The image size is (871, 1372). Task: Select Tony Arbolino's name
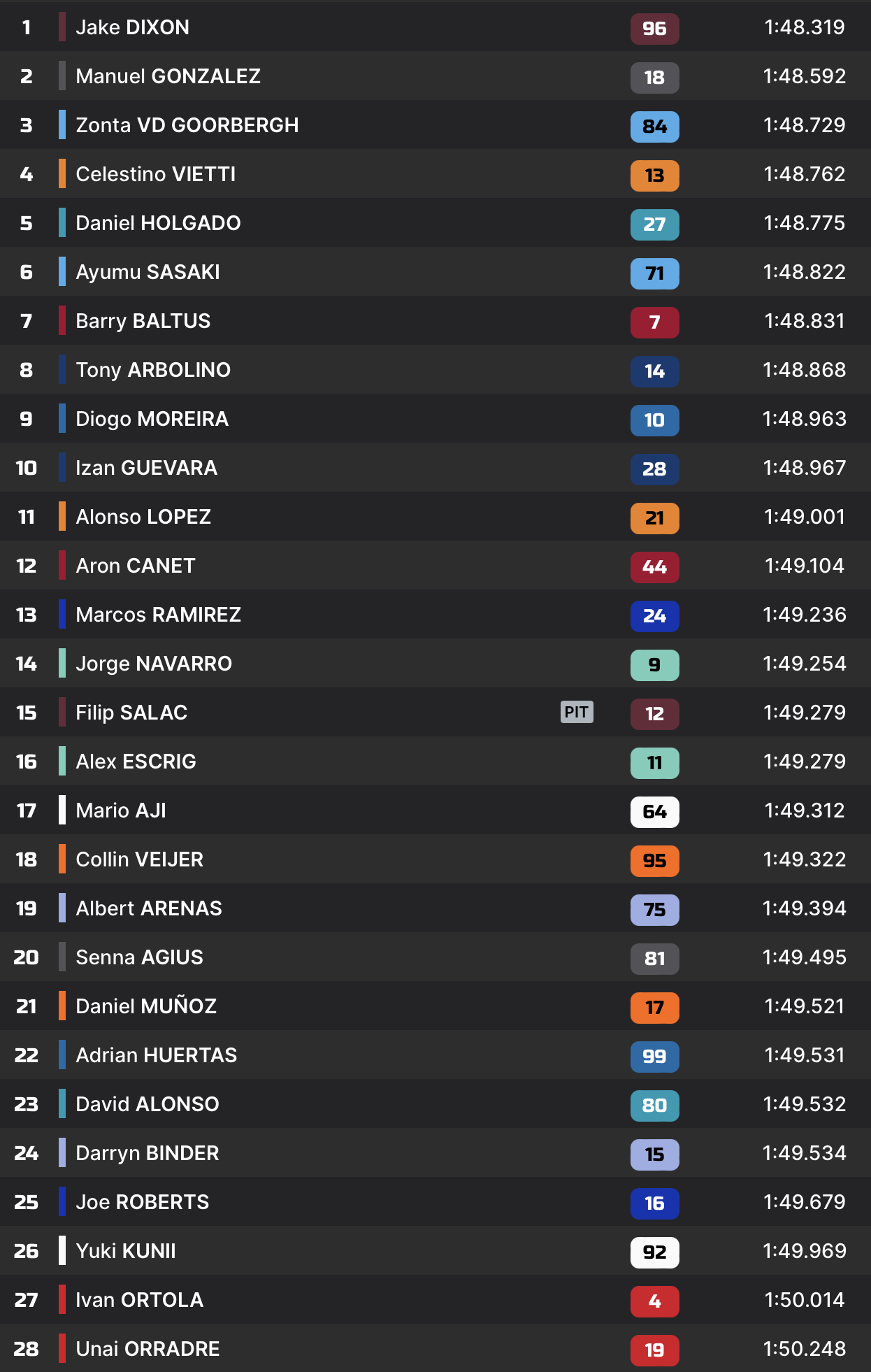click(153, 370)
